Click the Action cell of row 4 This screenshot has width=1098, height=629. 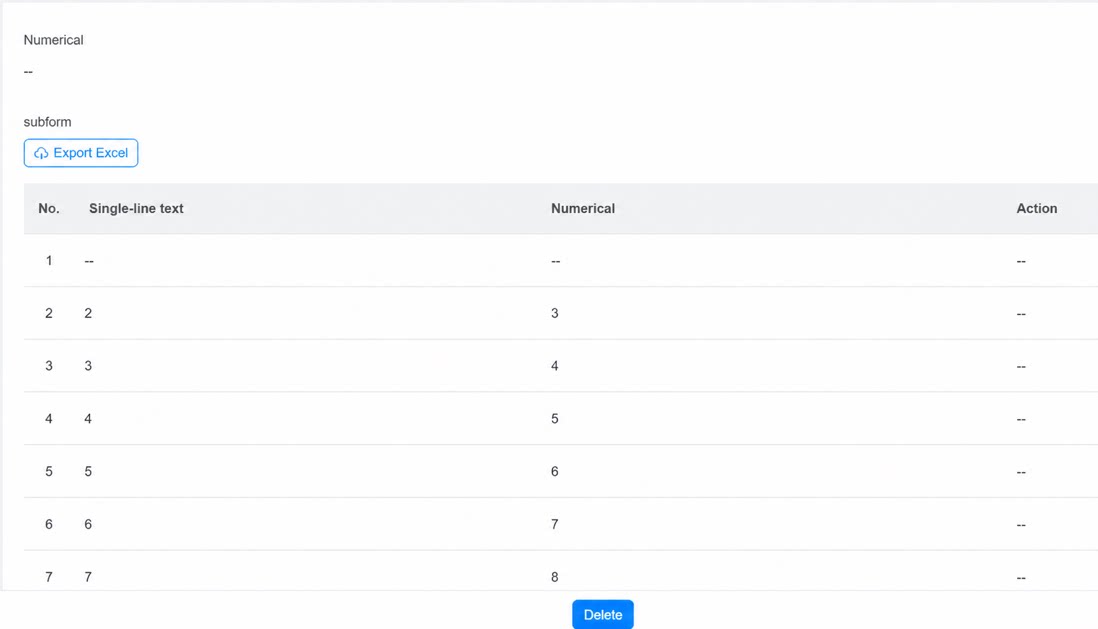click(1021, 420)
